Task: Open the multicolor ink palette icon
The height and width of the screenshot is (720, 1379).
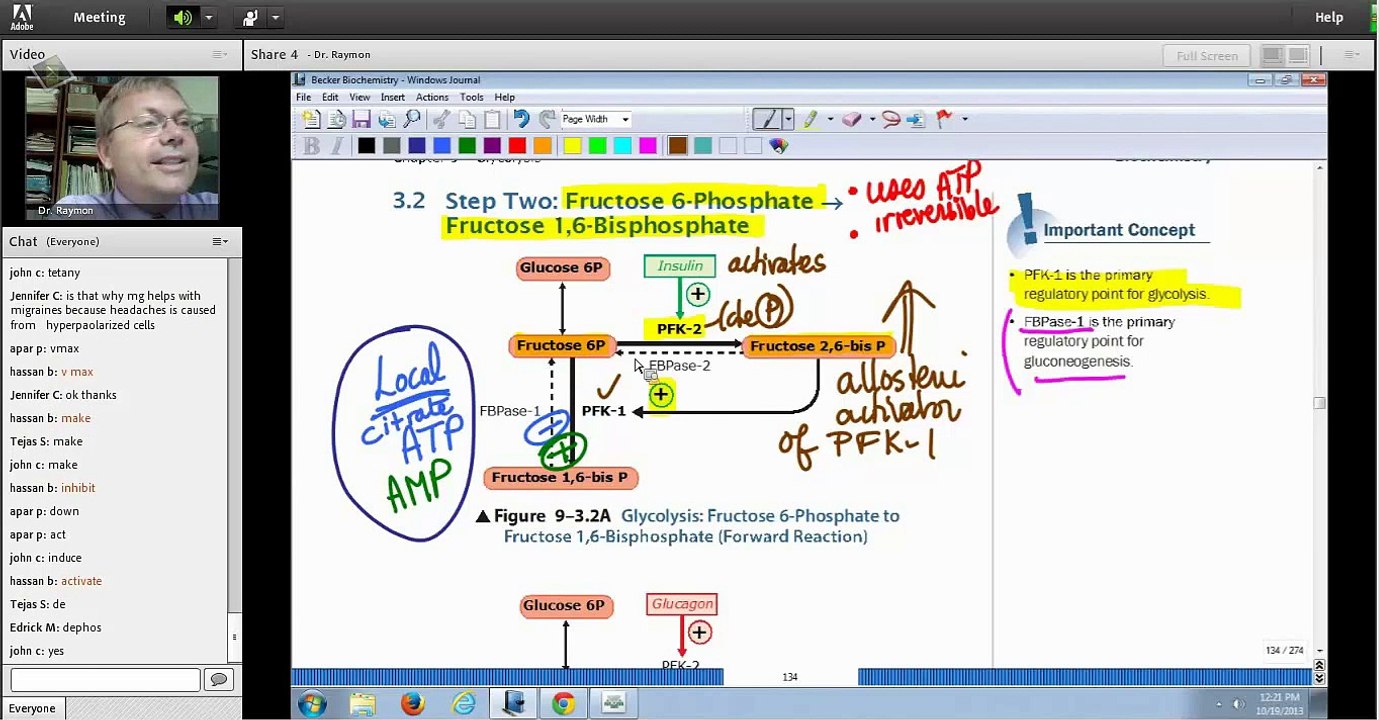Action: pyautogui.click(x=779, y=146)
